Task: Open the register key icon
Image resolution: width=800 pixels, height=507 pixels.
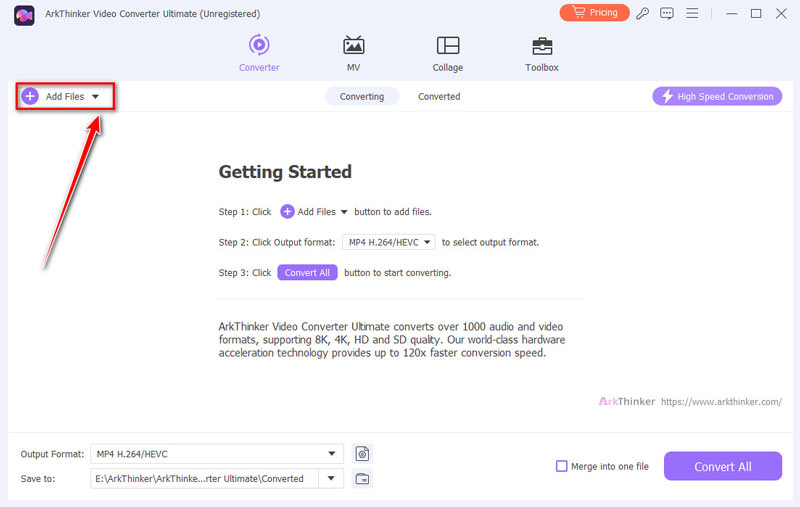Action: pos(642,13)
